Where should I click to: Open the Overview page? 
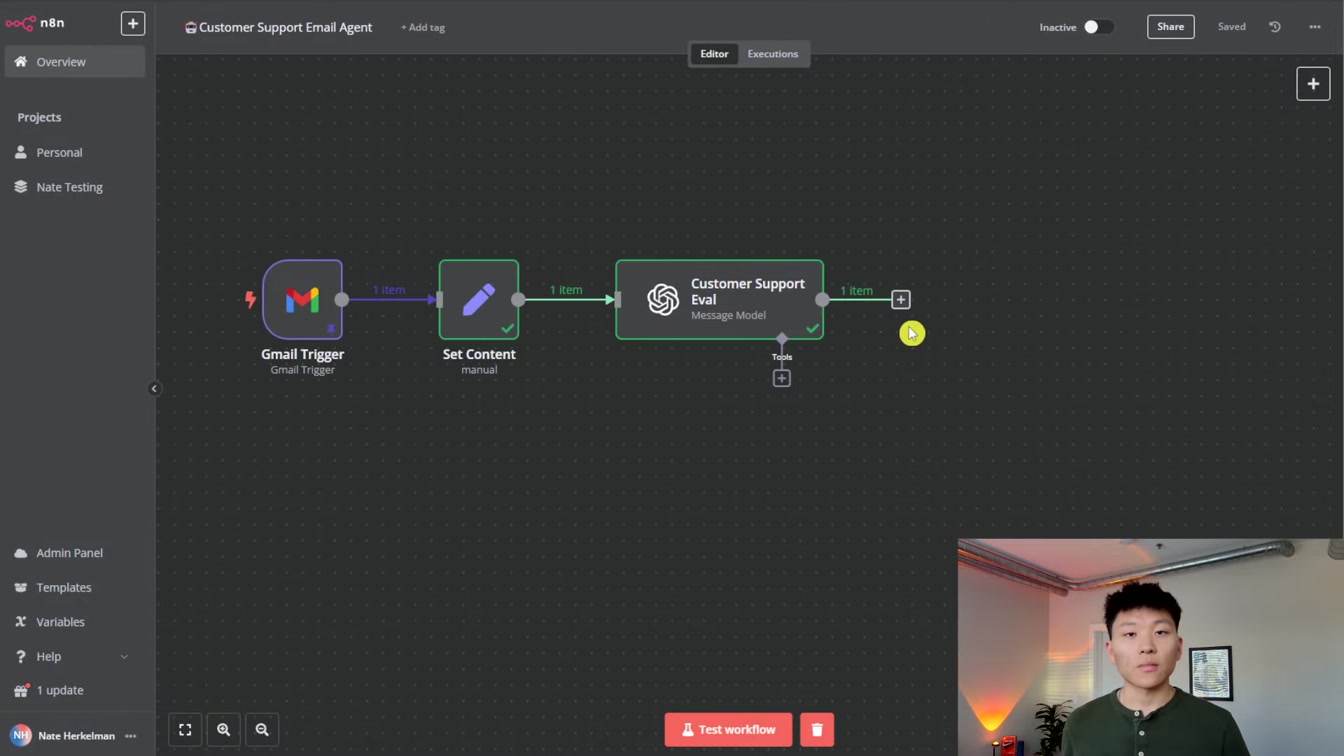[x=75, y=62]
